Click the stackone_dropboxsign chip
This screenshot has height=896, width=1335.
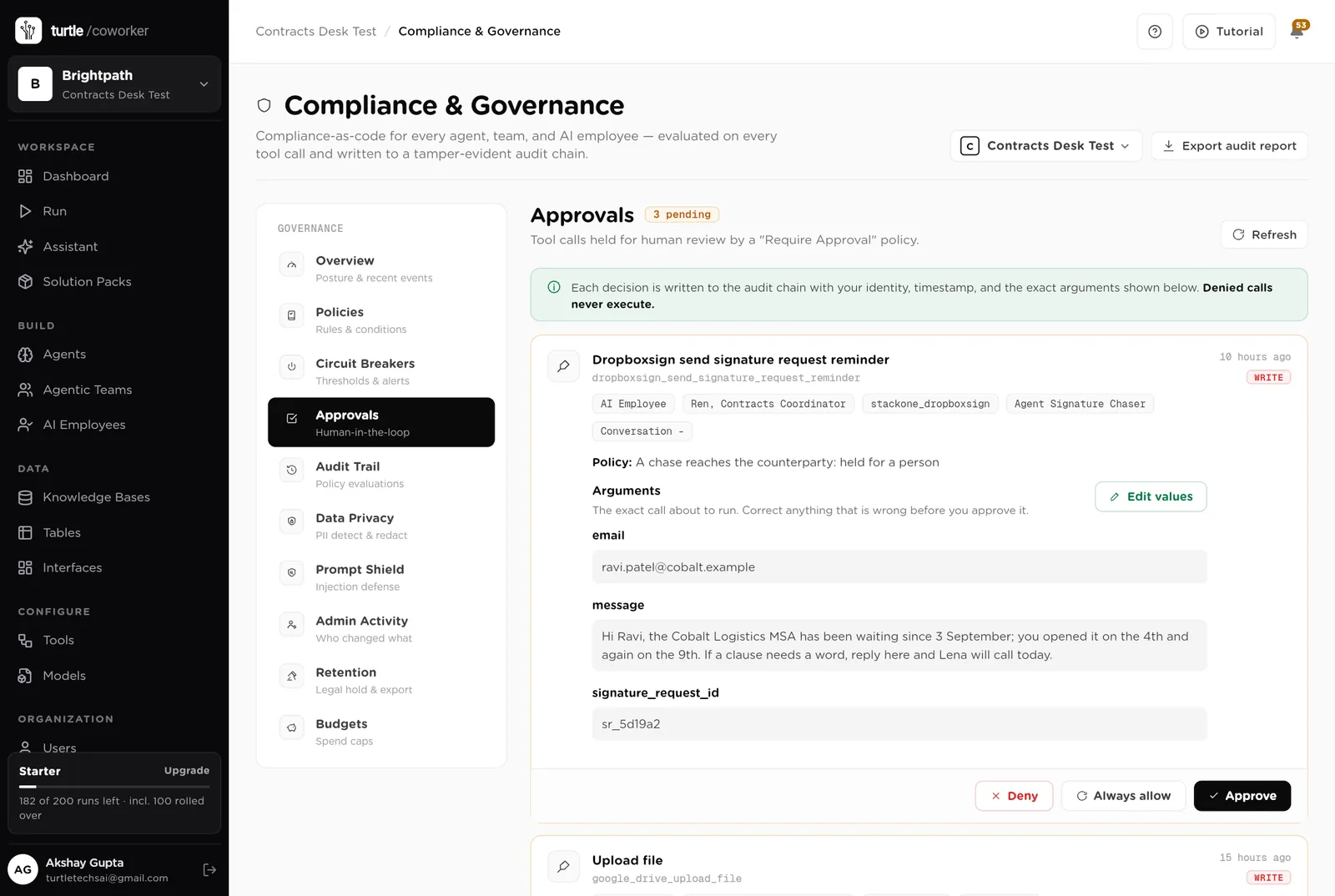930,404
